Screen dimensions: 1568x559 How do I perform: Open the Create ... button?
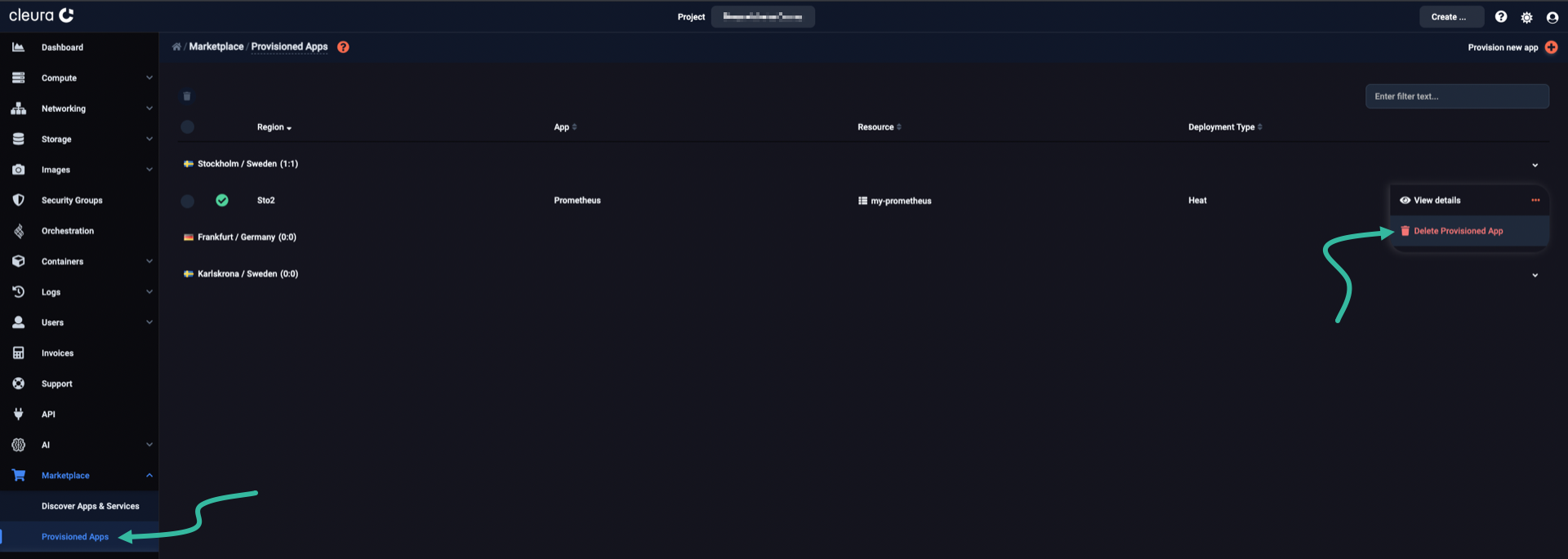(x=1450, y=17)
